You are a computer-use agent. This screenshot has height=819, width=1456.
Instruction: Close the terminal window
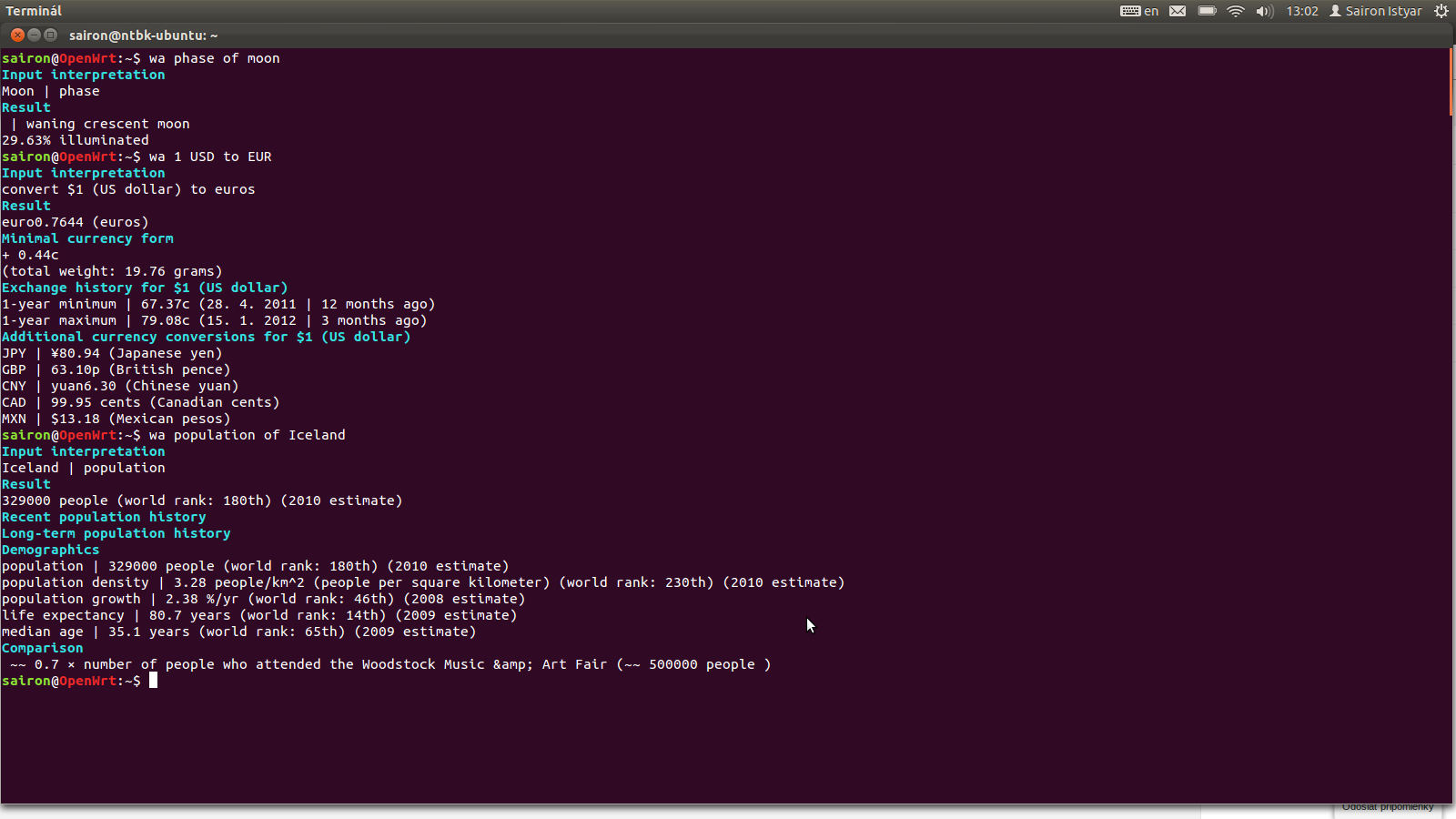[16, 35]
